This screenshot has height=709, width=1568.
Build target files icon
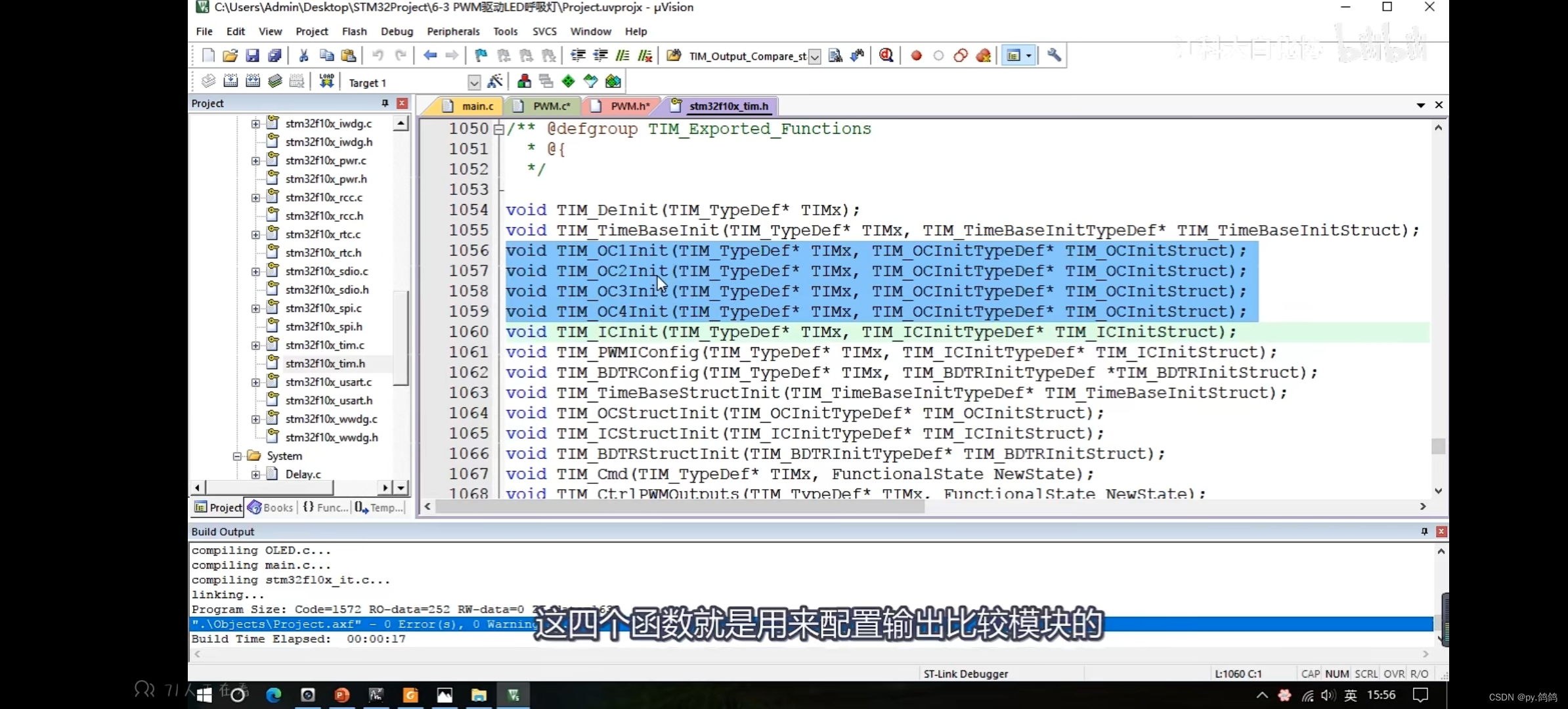point(230,81)
